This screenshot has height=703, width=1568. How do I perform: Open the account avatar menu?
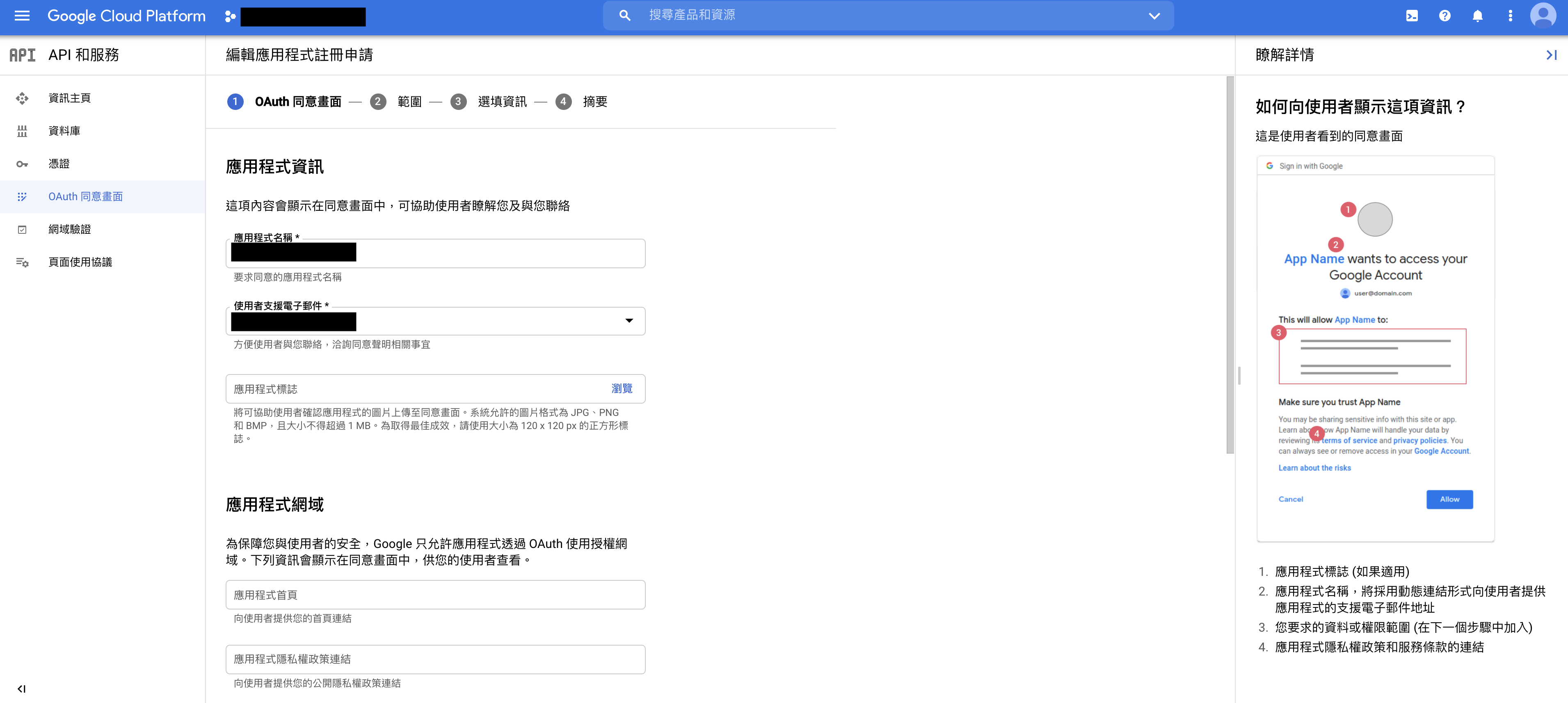(1543, 16)
